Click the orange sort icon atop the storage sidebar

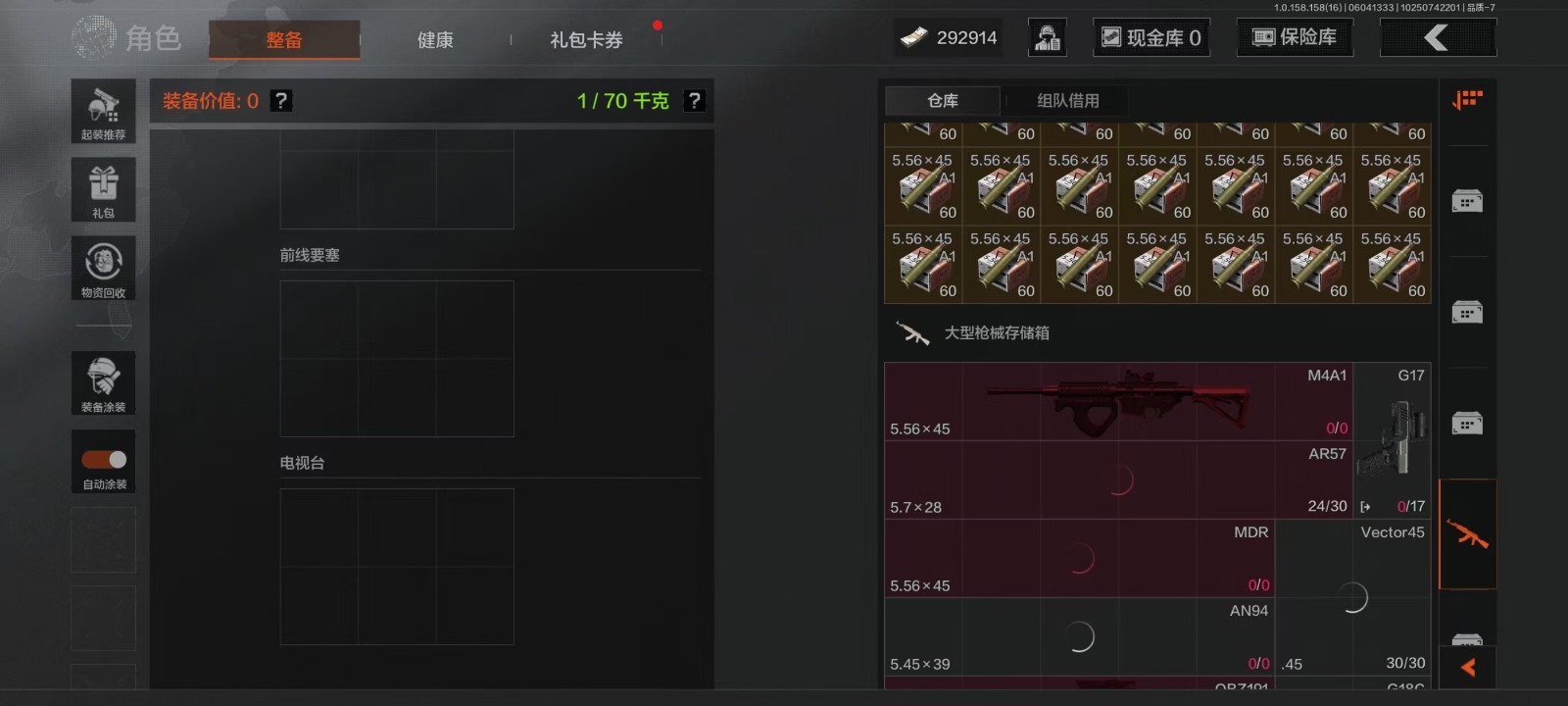[x=1467, y=100]
